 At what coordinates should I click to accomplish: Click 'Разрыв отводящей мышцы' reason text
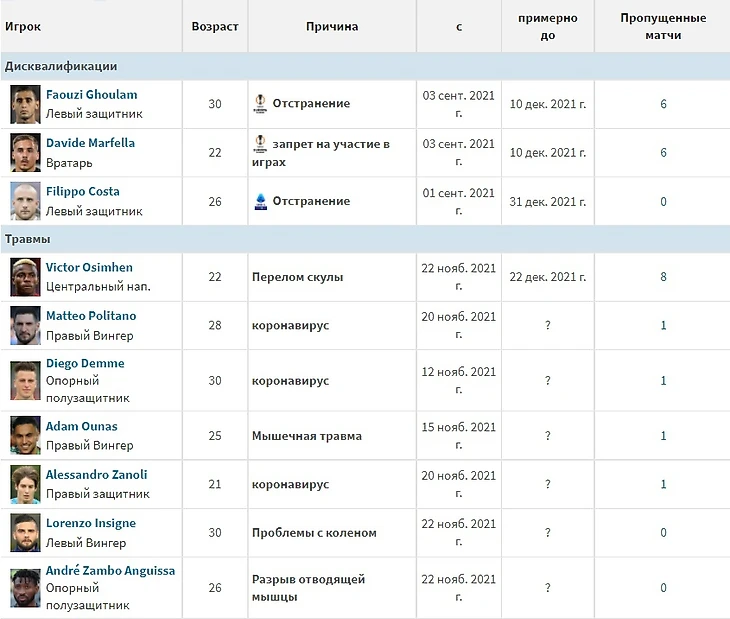308,588
